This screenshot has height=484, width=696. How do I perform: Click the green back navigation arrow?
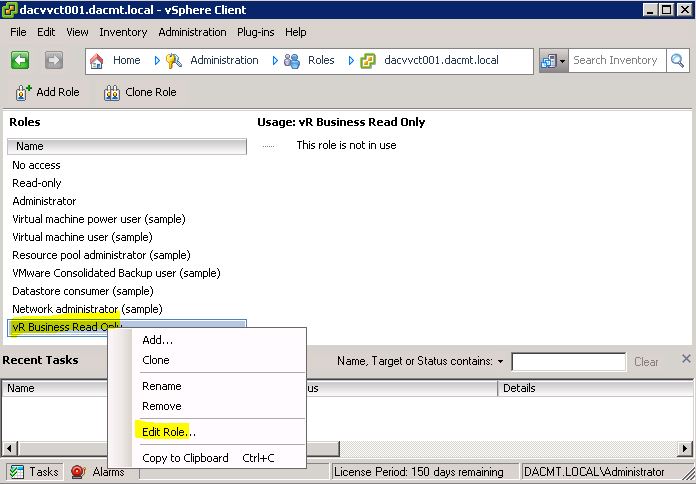tap(20, 60)
